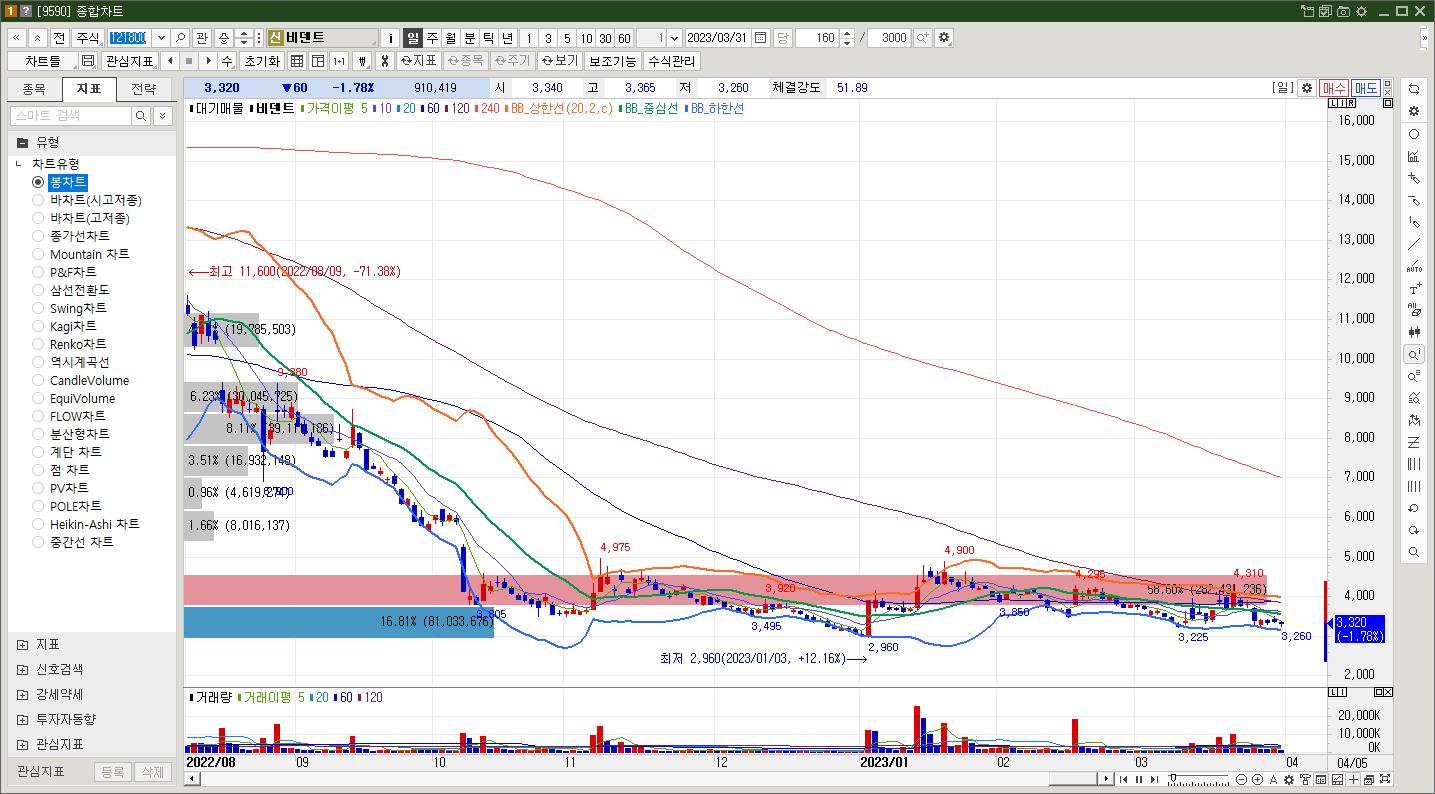Screen dimensions: 1435x794
Task: Click the save chart frame icon
Action: tap(88, 61)
